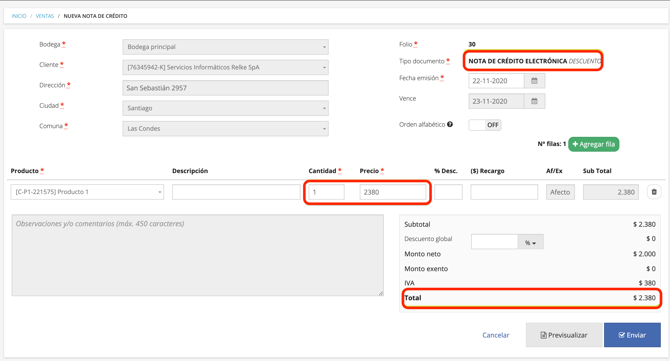Click the Sub Total field showing 2.380

coord(611,192)
